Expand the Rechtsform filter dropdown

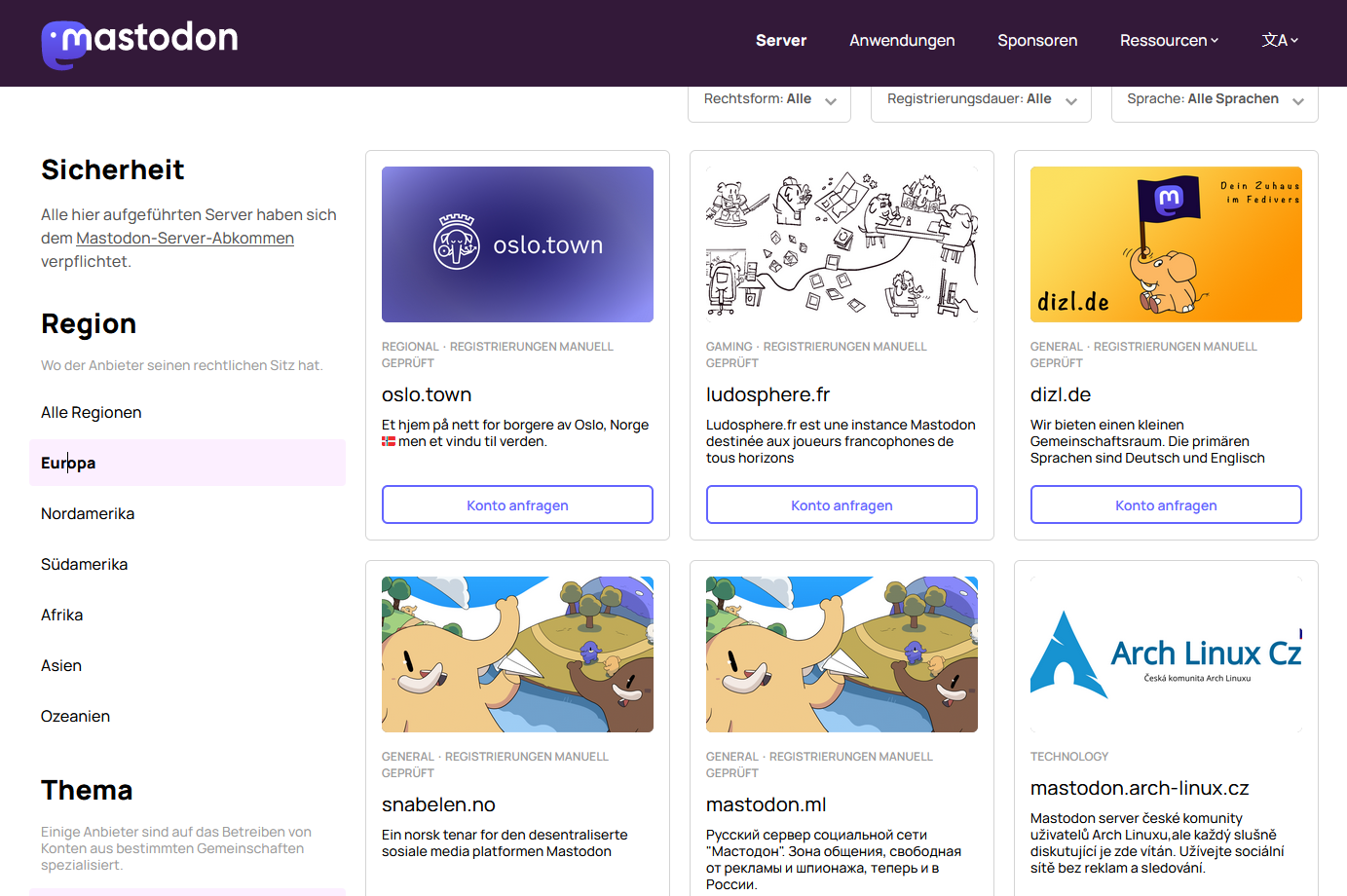click(769, 100)
